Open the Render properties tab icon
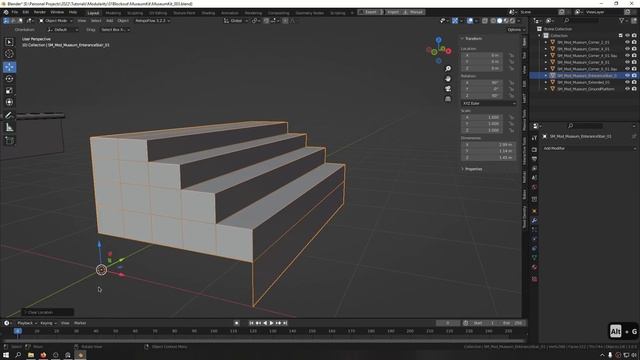 (x=534, y=150)
